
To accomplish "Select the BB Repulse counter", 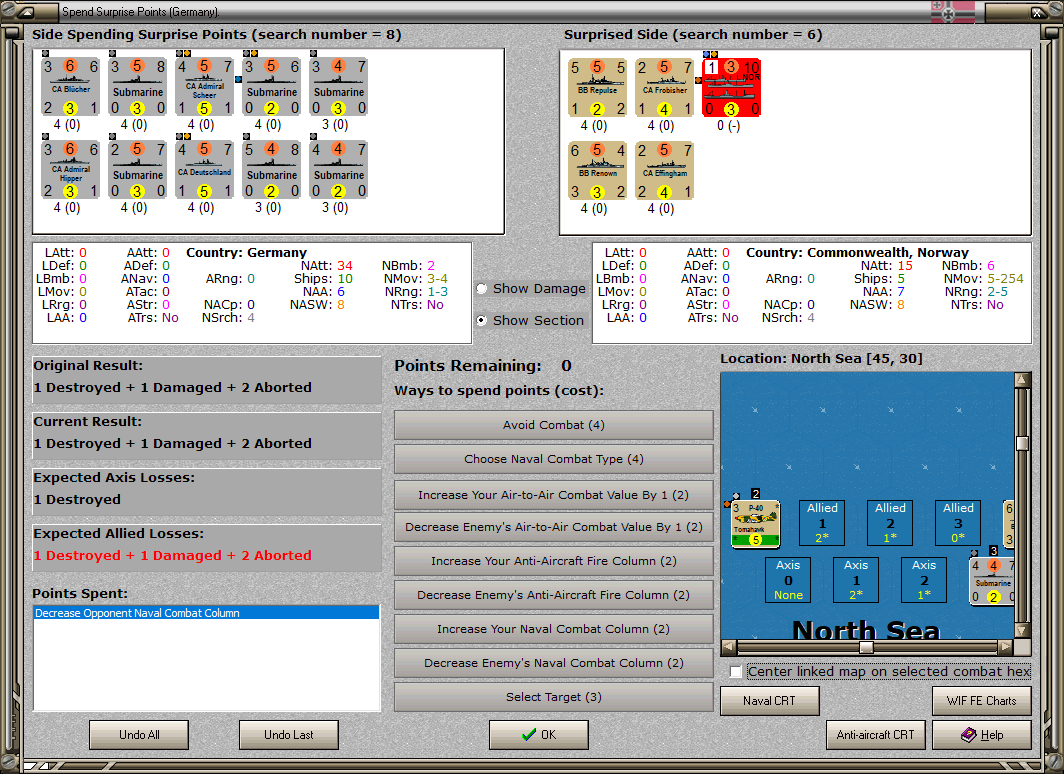I will coord(597,88).
